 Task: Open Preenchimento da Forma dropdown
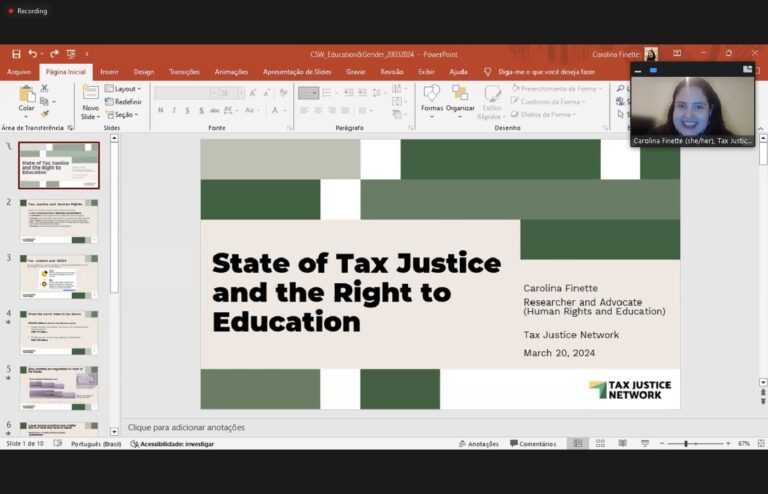(x=557, y=89)
